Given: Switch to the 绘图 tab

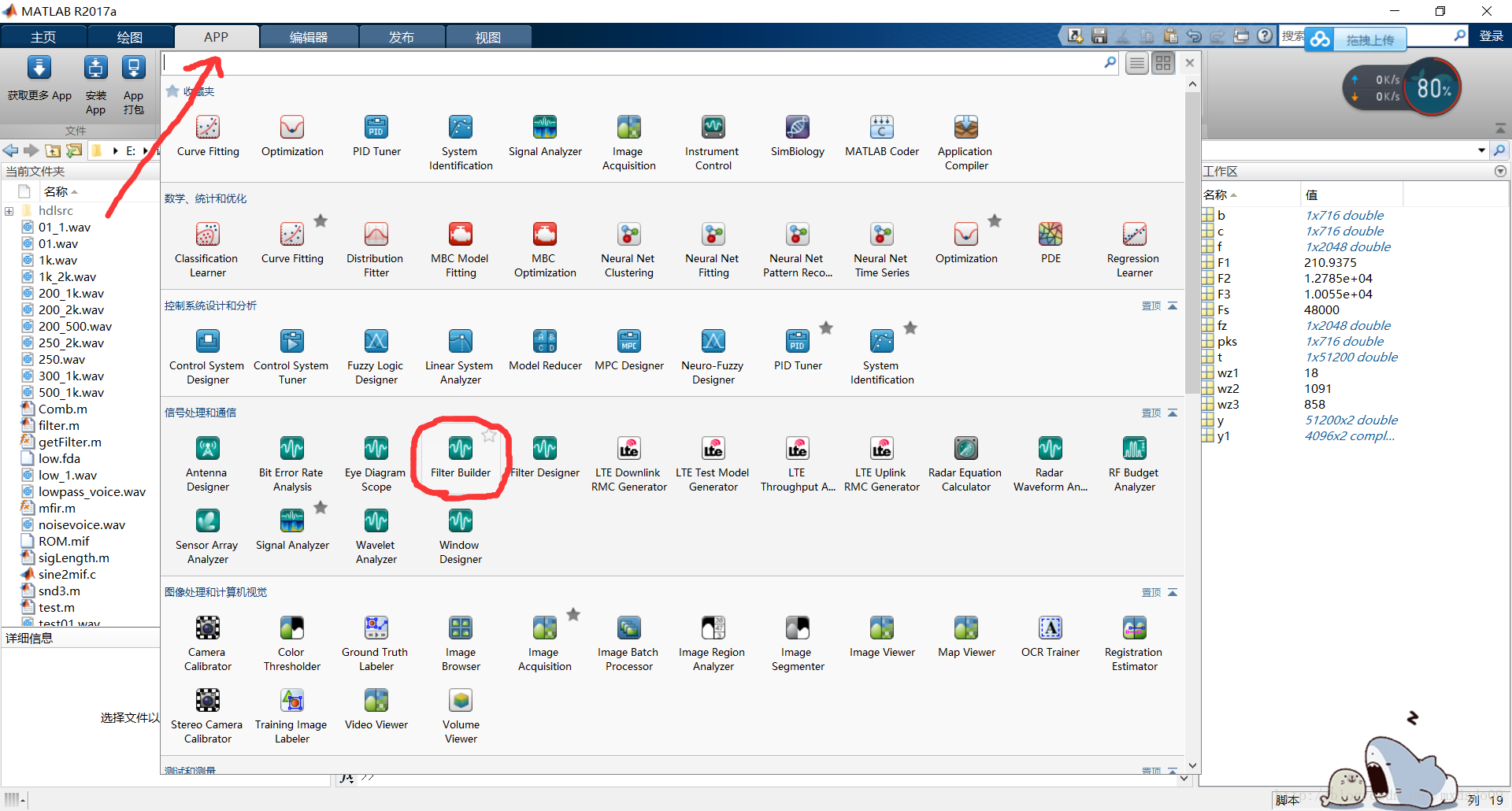Looking at the screenshot, I should (x=130, y=37).
